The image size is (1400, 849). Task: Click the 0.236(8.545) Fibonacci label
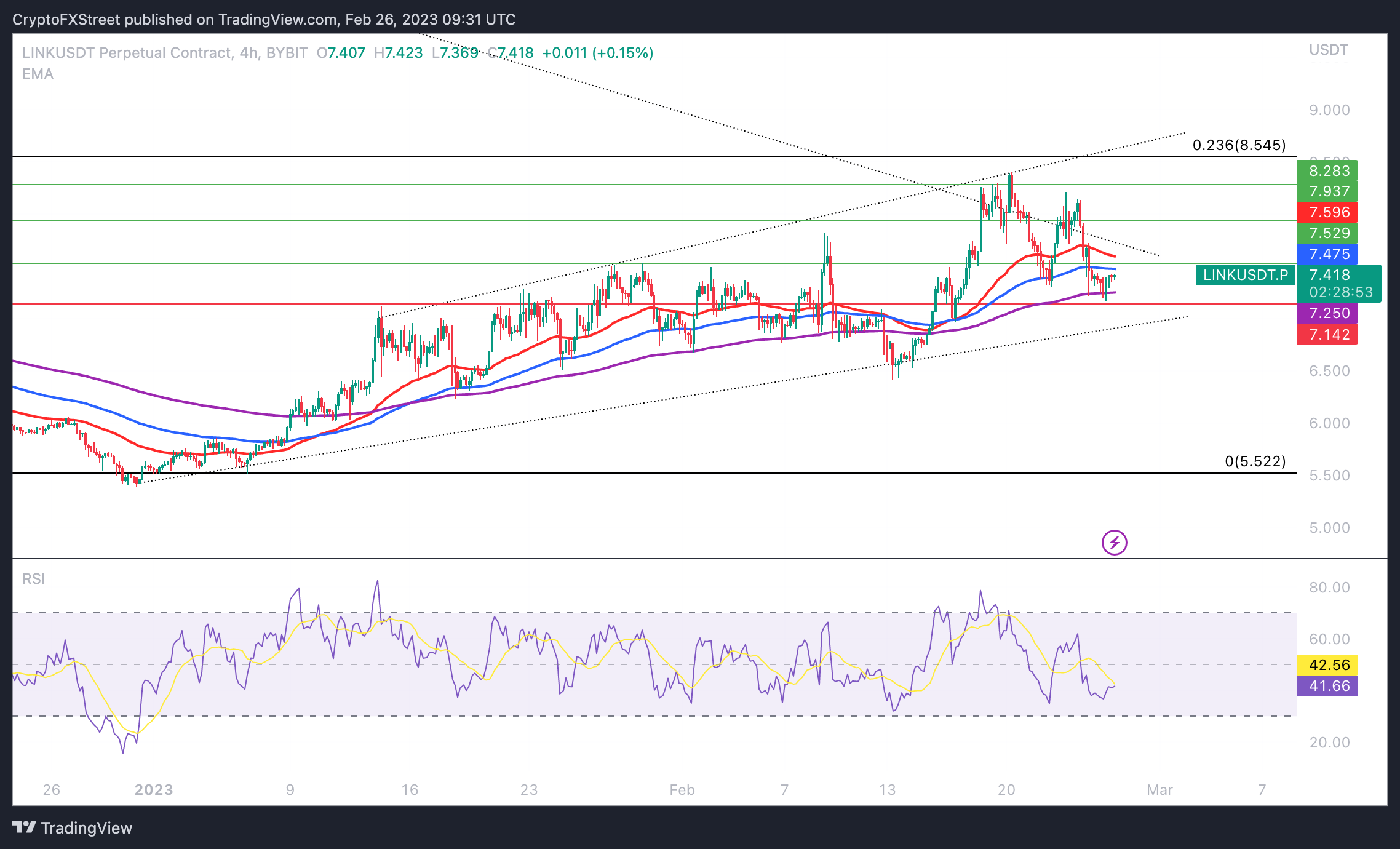point(1239,145)
